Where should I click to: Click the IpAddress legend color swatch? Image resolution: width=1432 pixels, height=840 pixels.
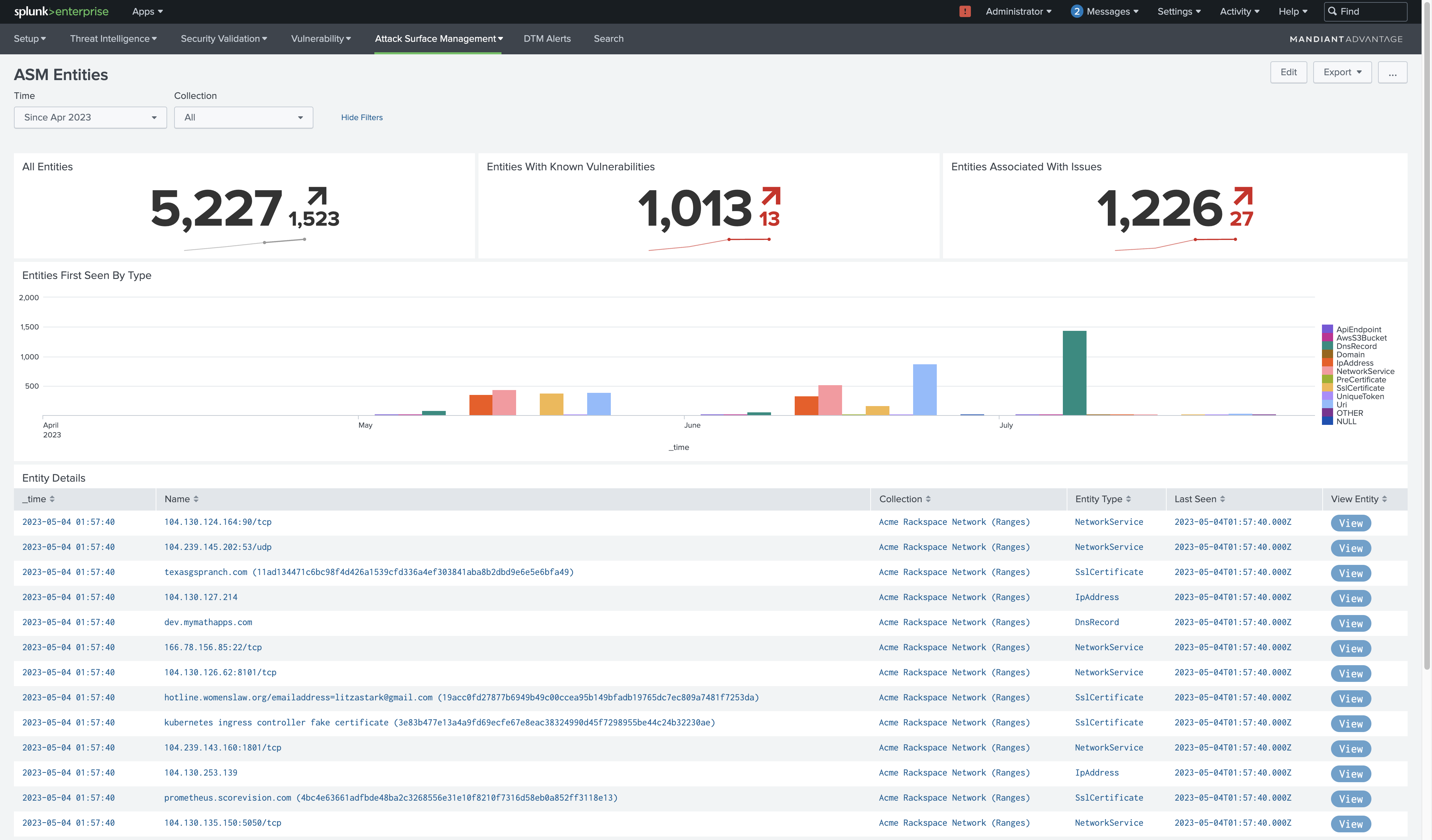click(1327, 363)
